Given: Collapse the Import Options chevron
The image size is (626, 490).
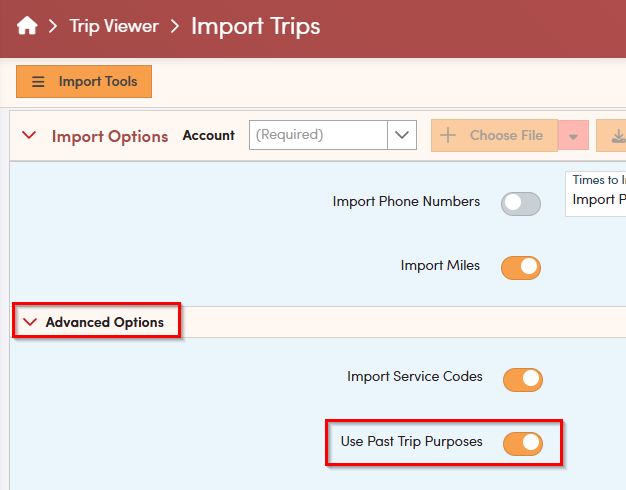Looking at the screenshot, I should tap(30, 136).
